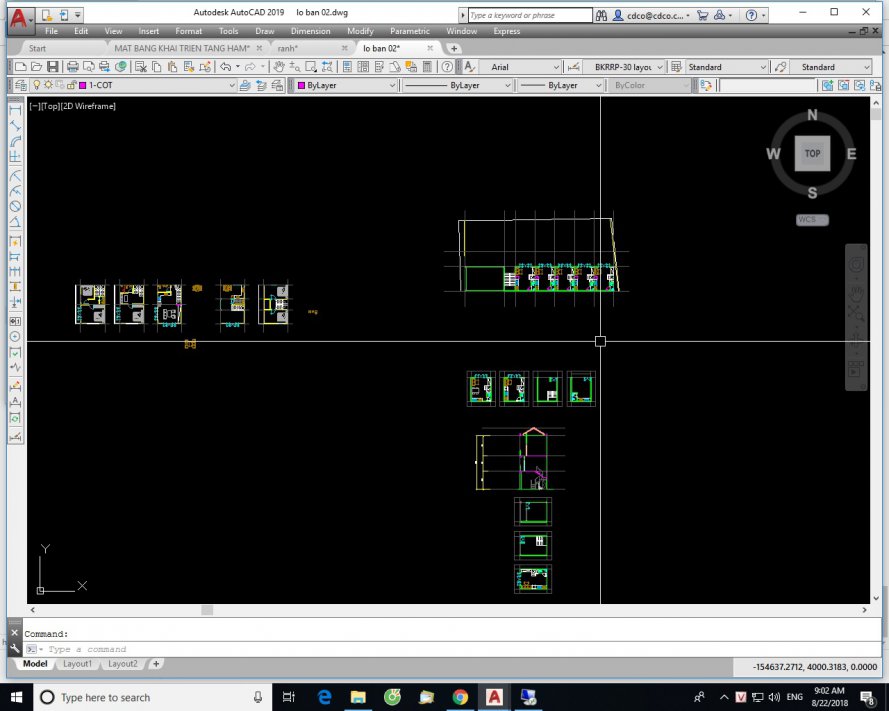
Task: Click the Windows Start button
Action: tap(16, 697)
